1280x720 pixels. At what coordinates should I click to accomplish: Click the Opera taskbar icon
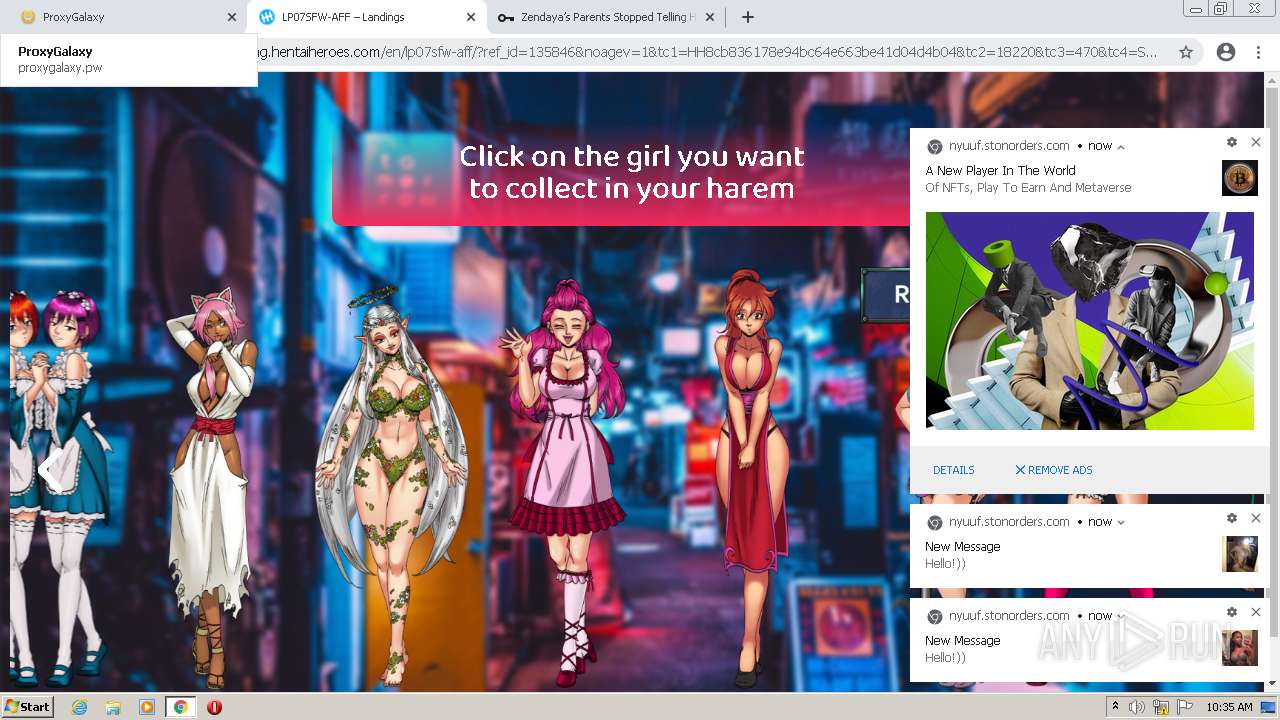(x=214, y=707)
